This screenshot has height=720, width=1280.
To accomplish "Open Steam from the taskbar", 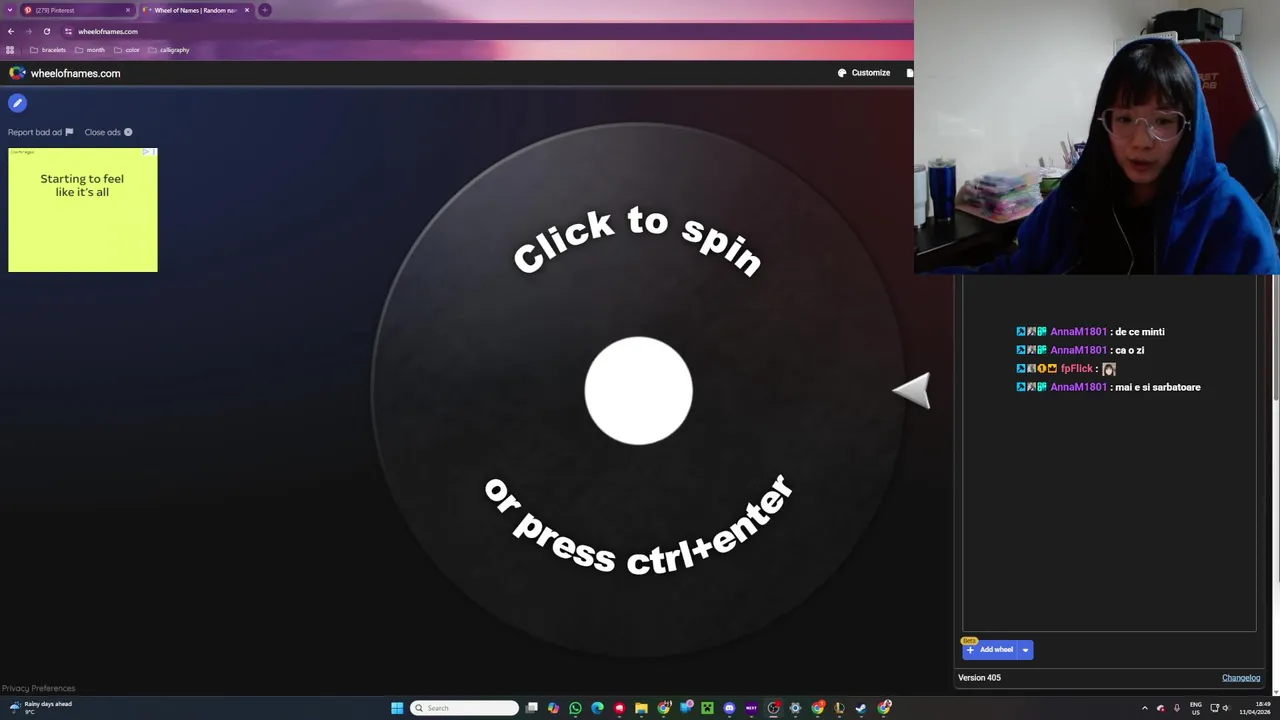I will click(x=861, y=708).
